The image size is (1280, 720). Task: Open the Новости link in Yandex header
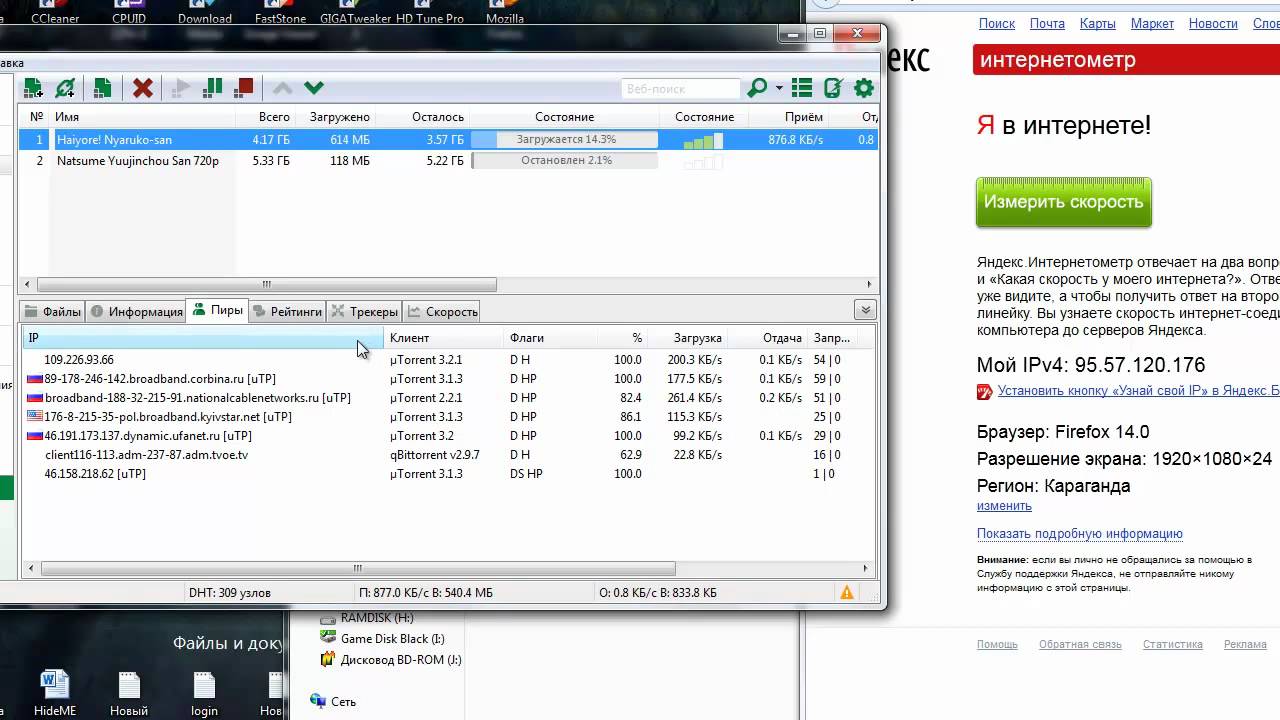1213,23
